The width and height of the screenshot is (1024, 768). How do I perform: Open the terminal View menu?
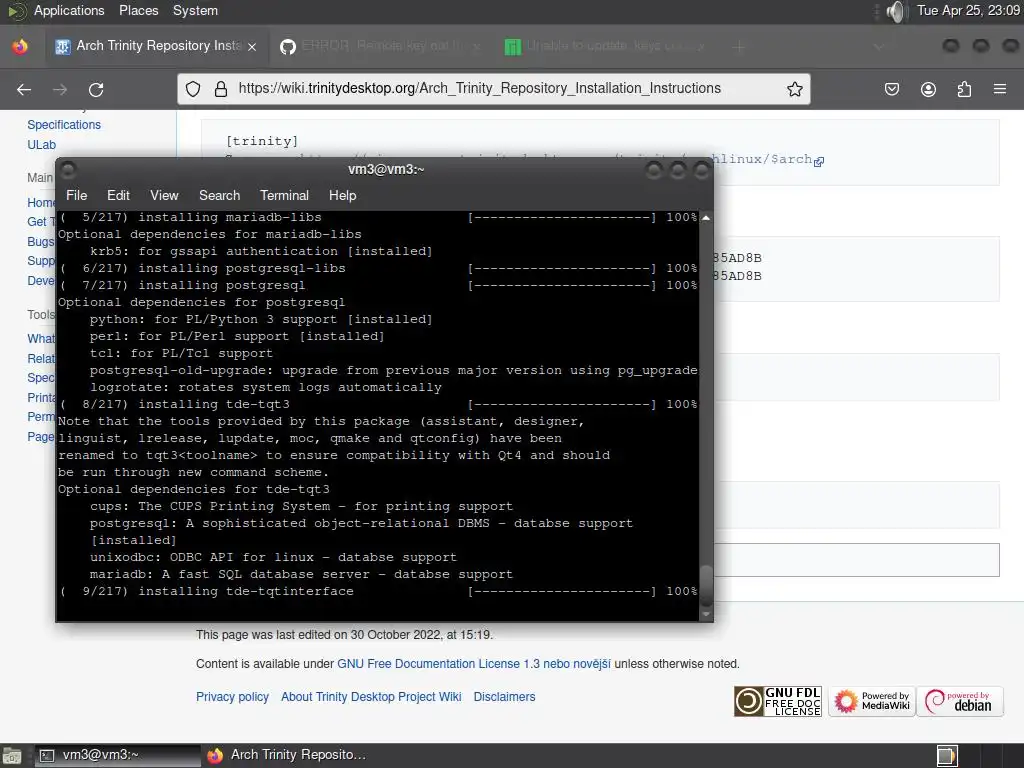164,195
